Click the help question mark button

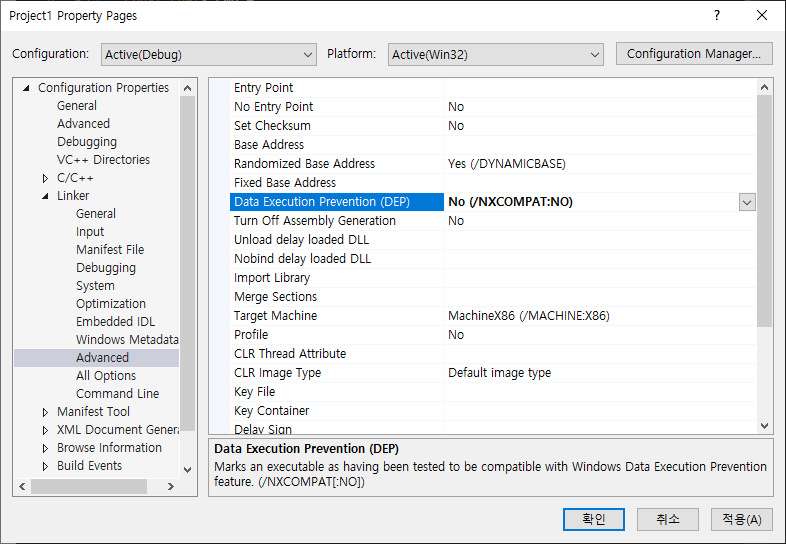[x=717, y=16]
